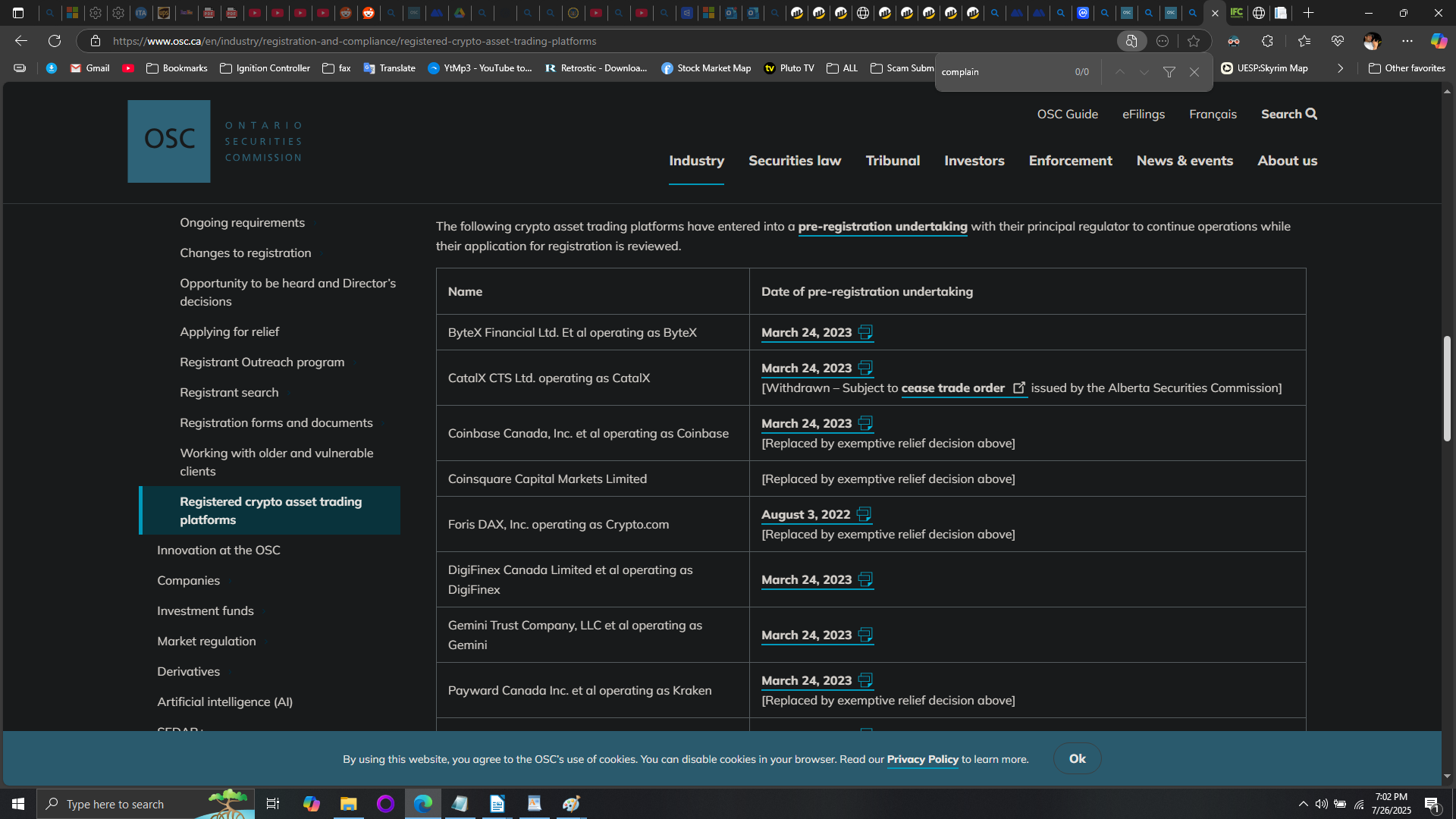Open Task View on the taskbar
1456x819 pixels.
273,804
